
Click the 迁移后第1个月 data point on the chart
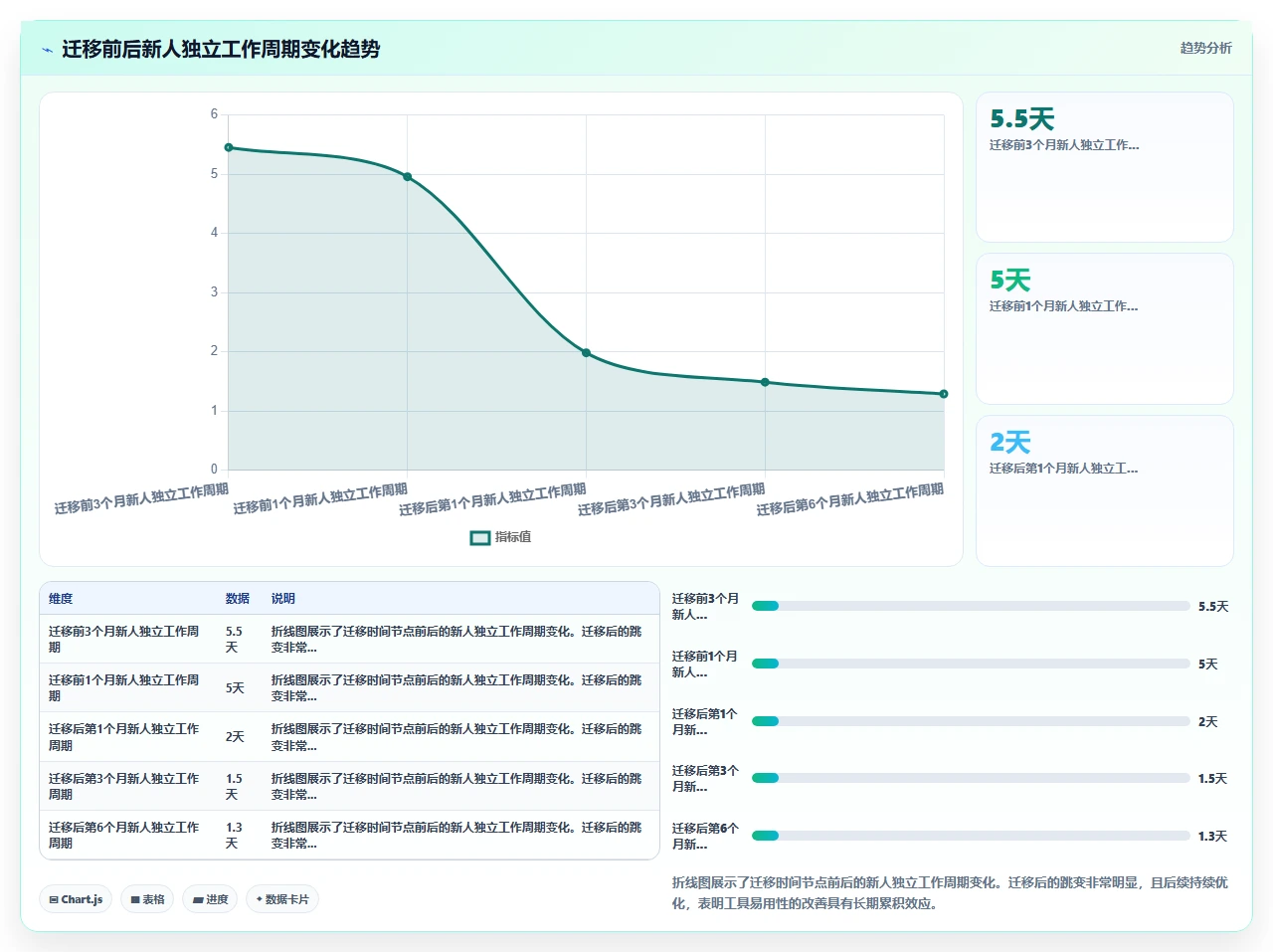coord(586,353)
